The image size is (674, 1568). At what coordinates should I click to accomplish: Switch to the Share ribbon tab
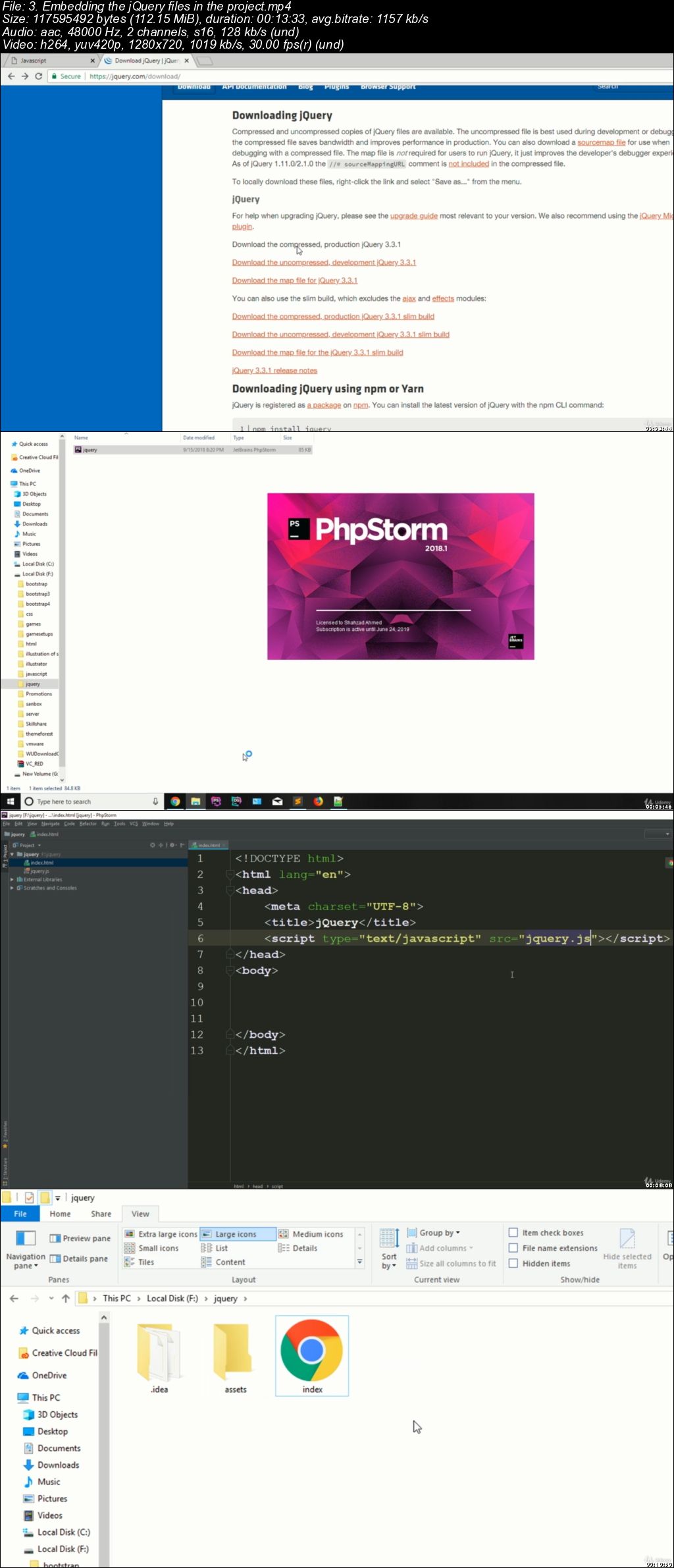pyautogui.click(x=101, y=1214)
